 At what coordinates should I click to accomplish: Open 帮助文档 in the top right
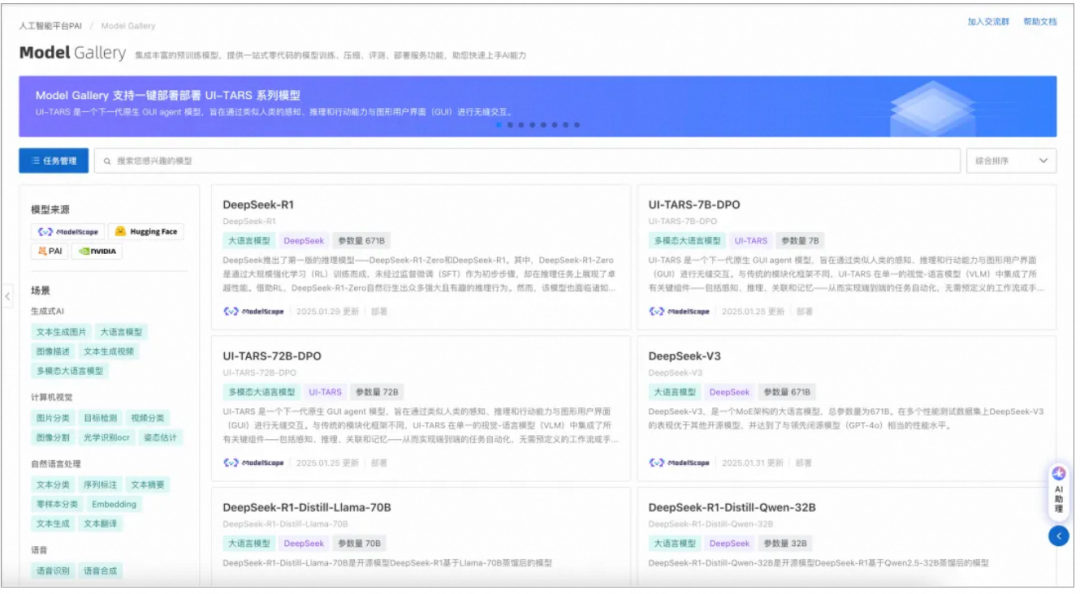pyautogui.click(x=1039, y=21)
